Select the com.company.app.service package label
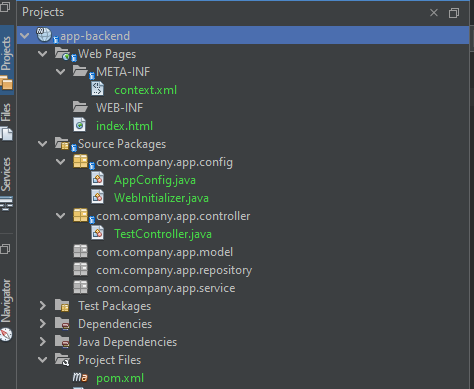Screen dimensions: 474x389 pos(166,288)
